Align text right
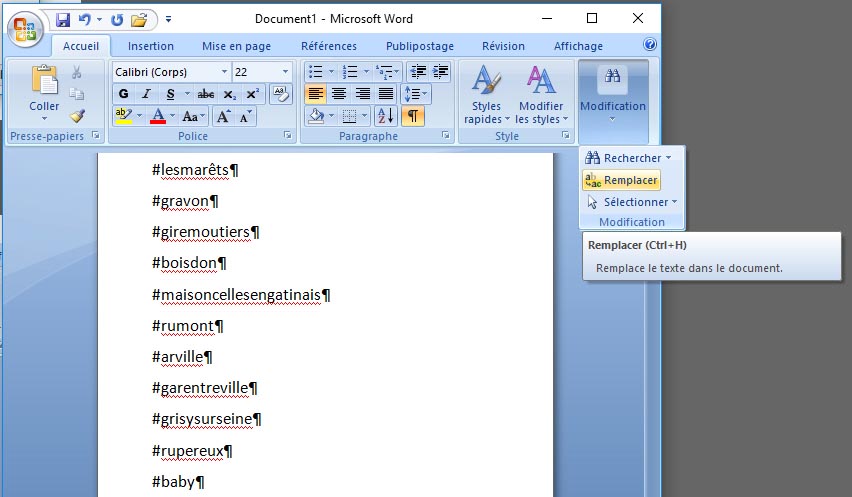Screen dimensions: 852x497 (x=362, y=94)
